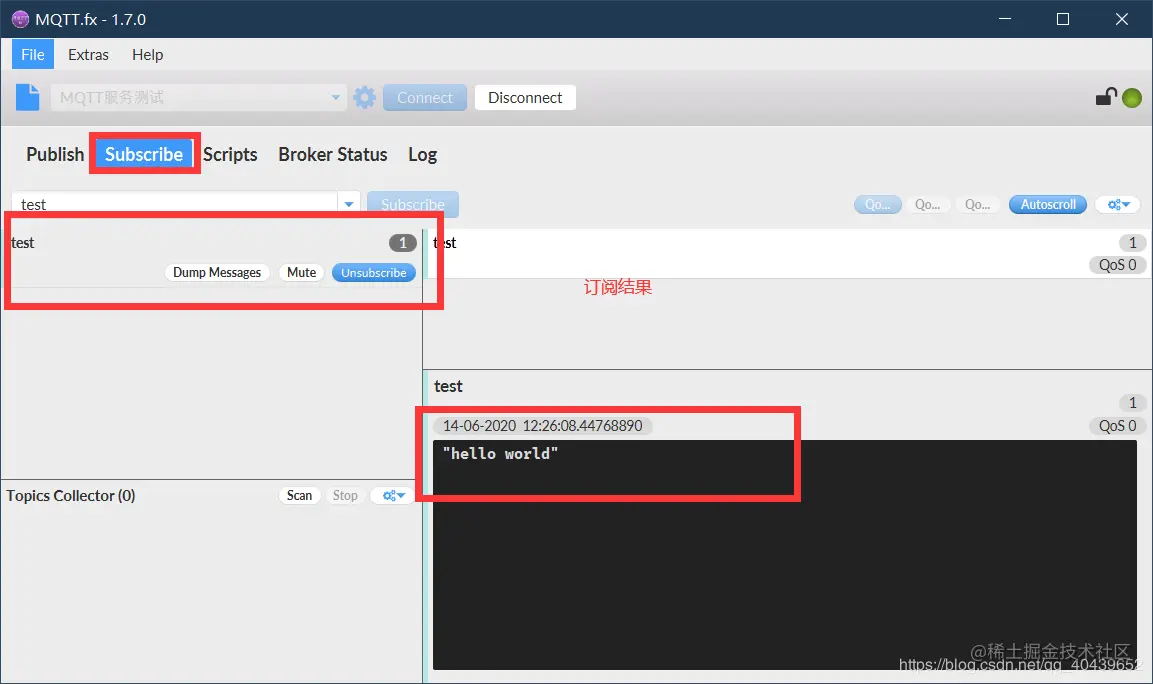Select the received test message row
Image resolution: width=1153 pixels, height=684 pixels.
point(788,253)
